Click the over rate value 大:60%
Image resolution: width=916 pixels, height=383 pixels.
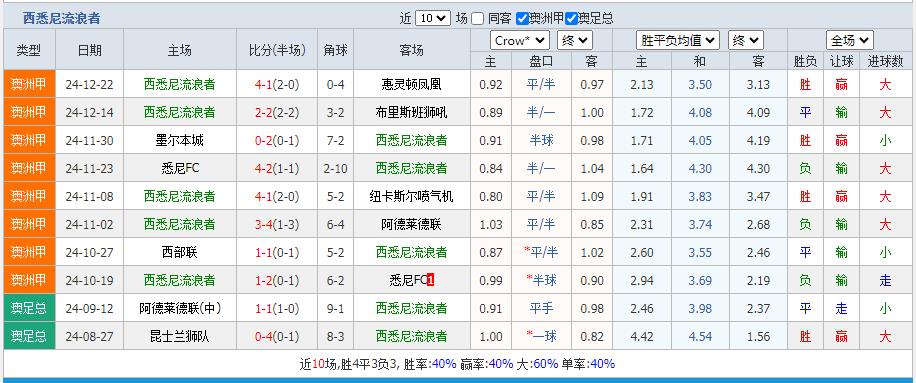(537, 364)
